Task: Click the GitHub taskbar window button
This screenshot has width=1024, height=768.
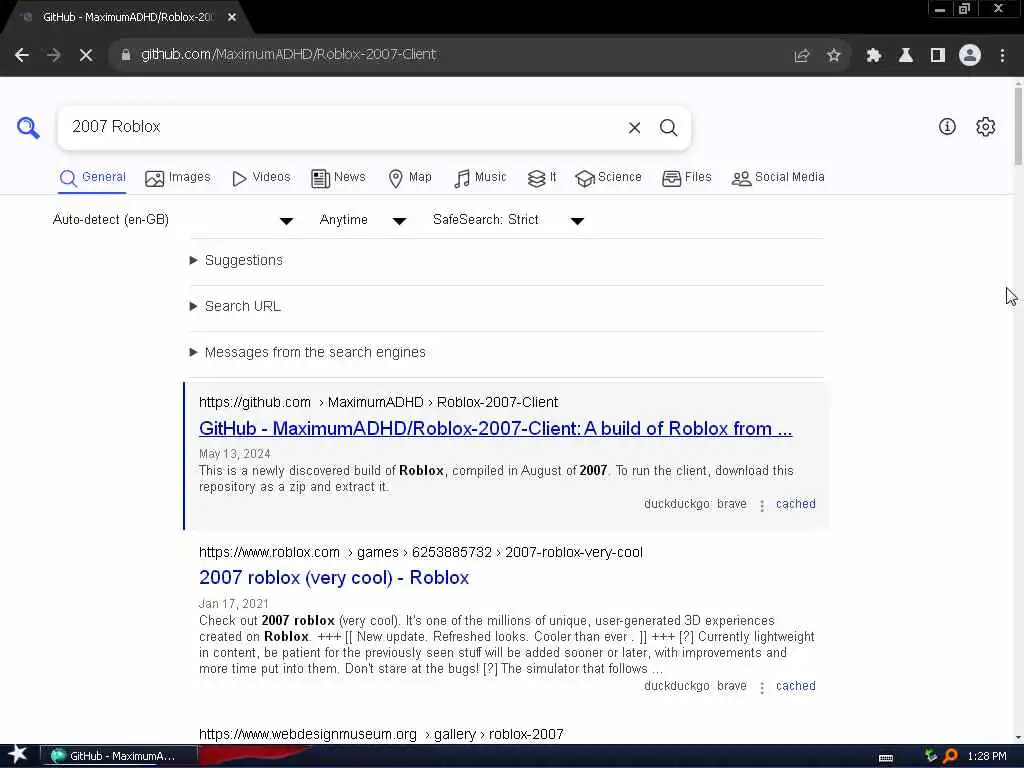Action: tap(119, 756)
